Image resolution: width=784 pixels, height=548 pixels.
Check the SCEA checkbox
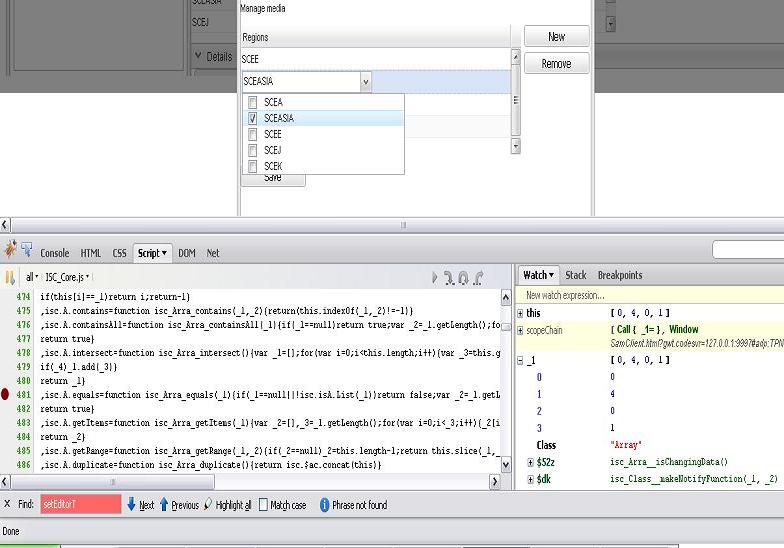point(253,102)
